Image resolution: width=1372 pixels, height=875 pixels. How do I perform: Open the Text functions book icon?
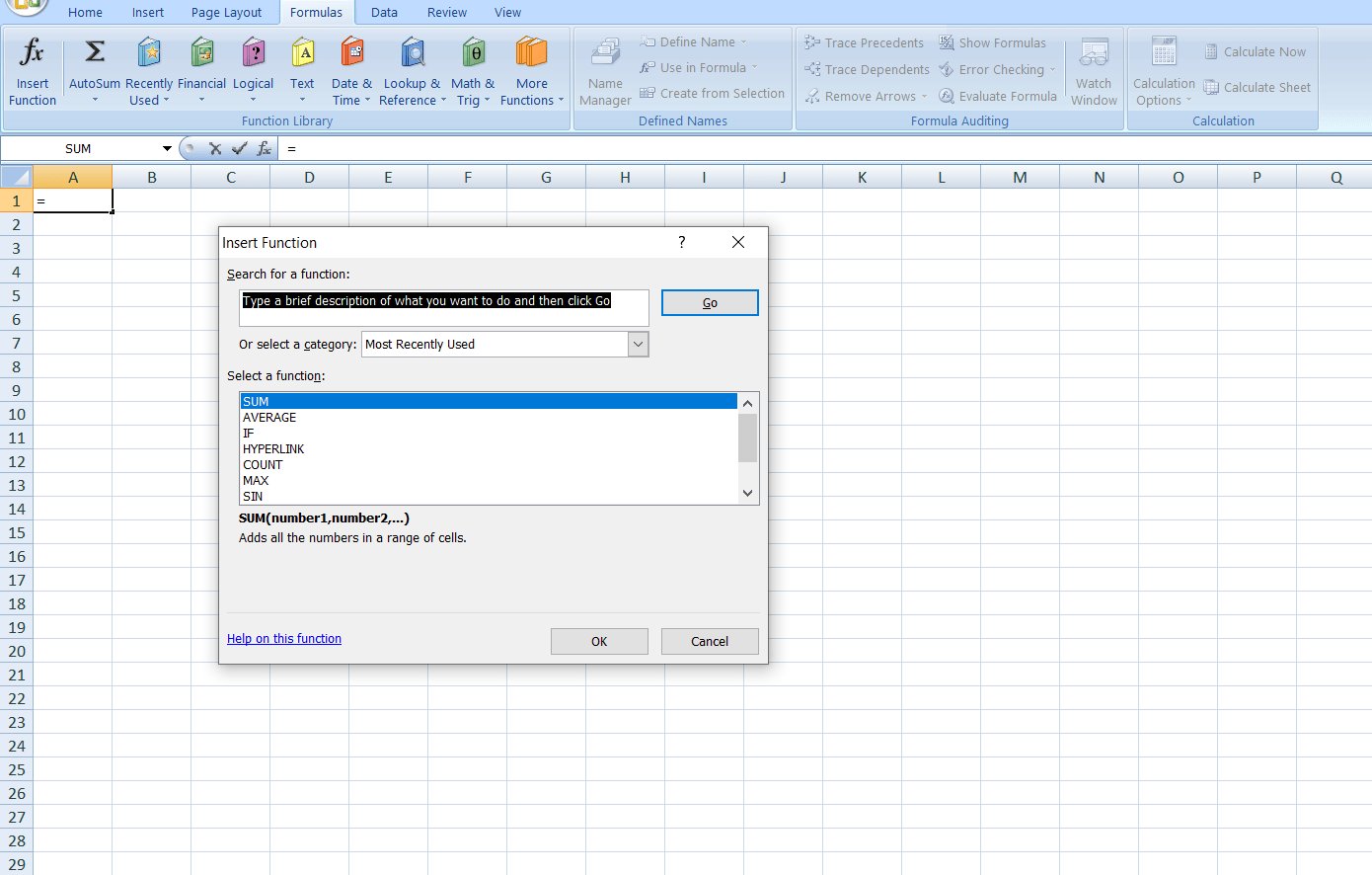303,52
